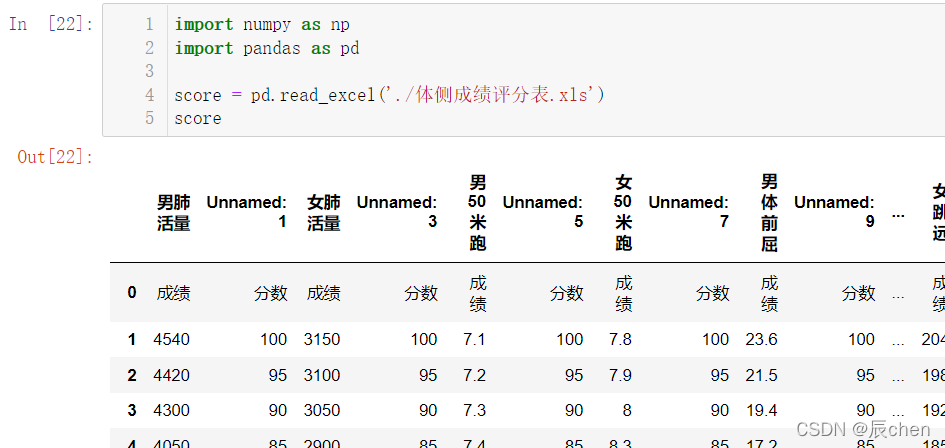Click the 女肺活量 column header
Viewport: 945px width, 448px height.
pyautogui.click(x=324, y=213)
